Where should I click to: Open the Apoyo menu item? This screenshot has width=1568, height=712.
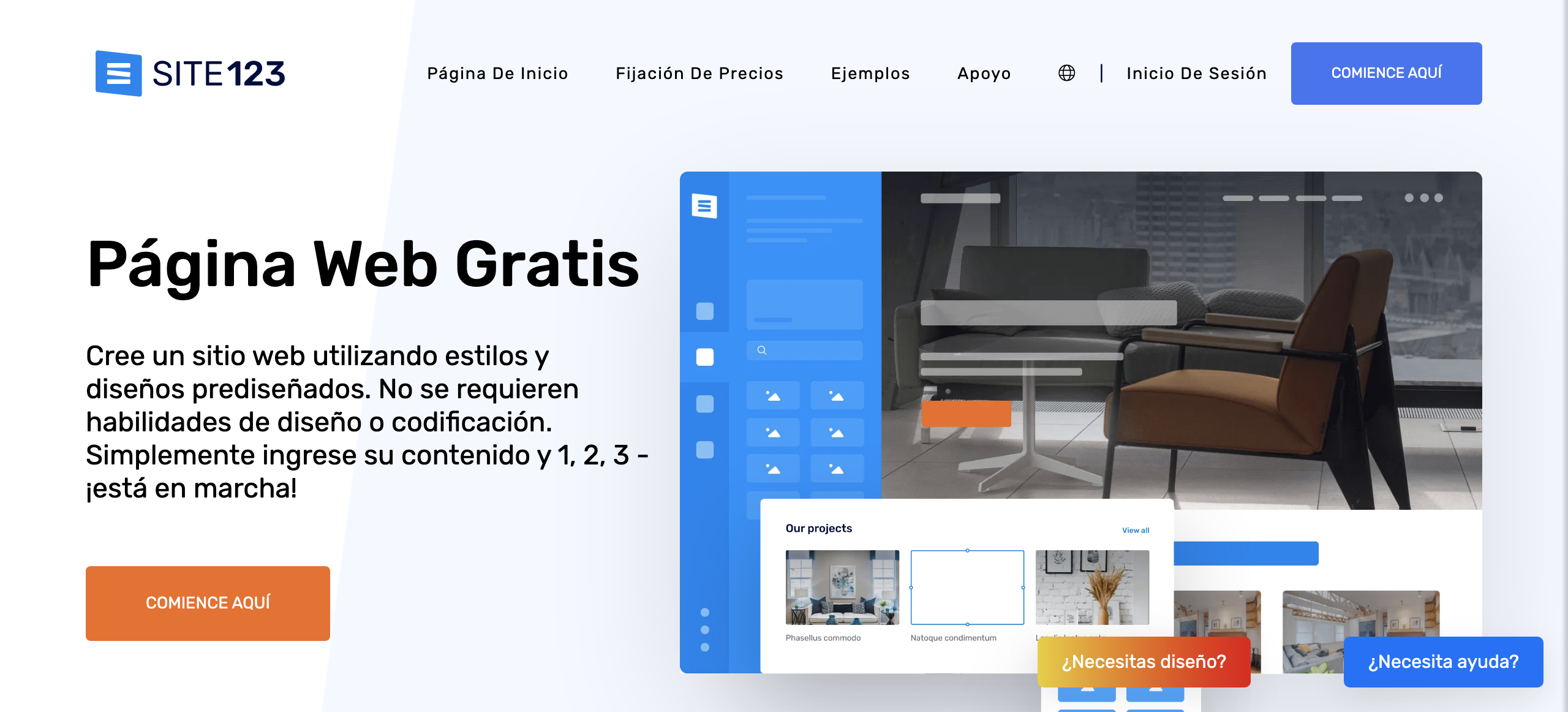(x=984, y=74)
